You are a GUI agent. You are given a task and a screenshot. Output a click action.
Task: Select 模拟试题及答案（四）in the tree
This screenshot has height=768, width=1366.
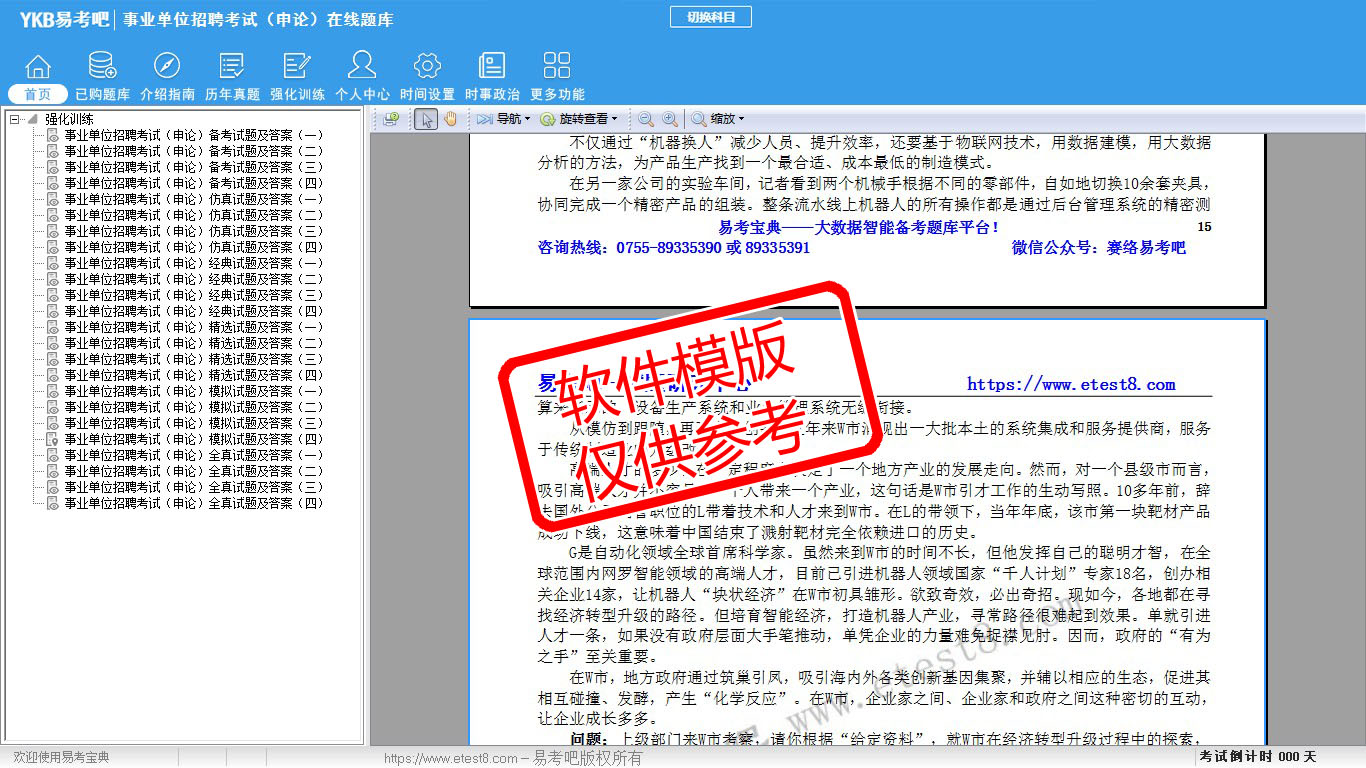tap(194, 439)
